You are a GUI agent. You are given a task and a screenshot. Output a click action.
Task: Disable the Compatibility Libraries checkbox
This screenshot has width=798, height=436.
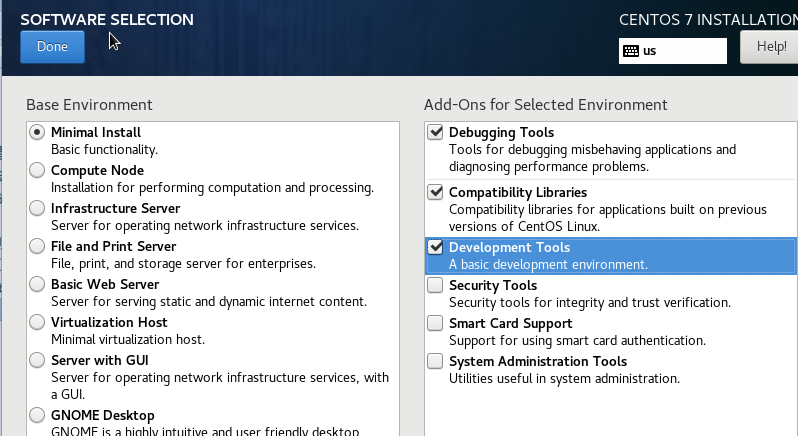coord(435,192)
